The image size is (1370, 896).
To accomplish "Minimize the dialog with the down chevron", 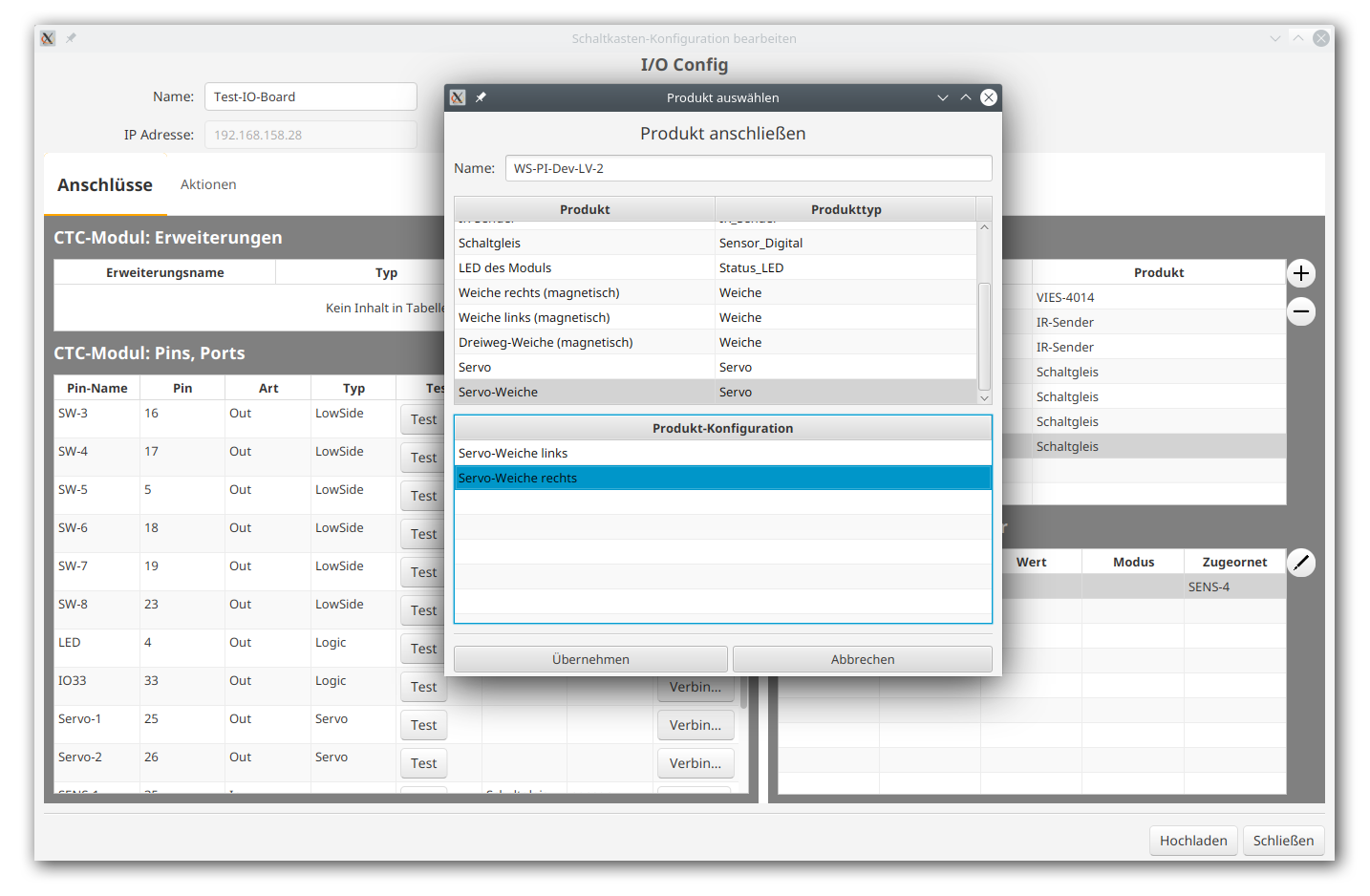I will pos(943,97).
